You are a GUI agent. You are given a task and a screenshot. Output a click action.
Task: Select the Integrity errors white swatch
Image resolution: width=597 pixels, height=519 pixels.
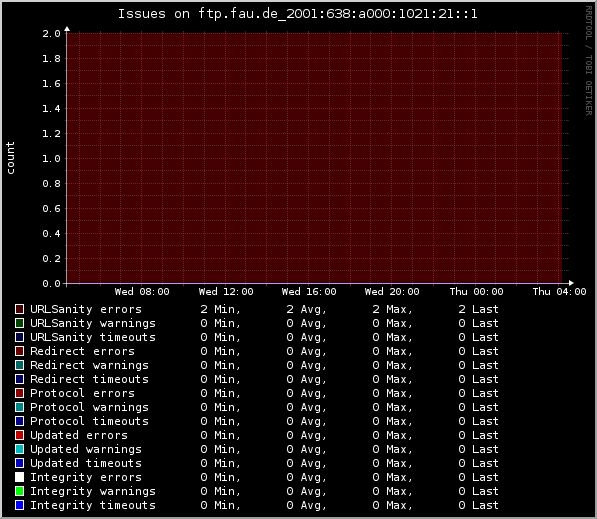click(x=19, y=477)
